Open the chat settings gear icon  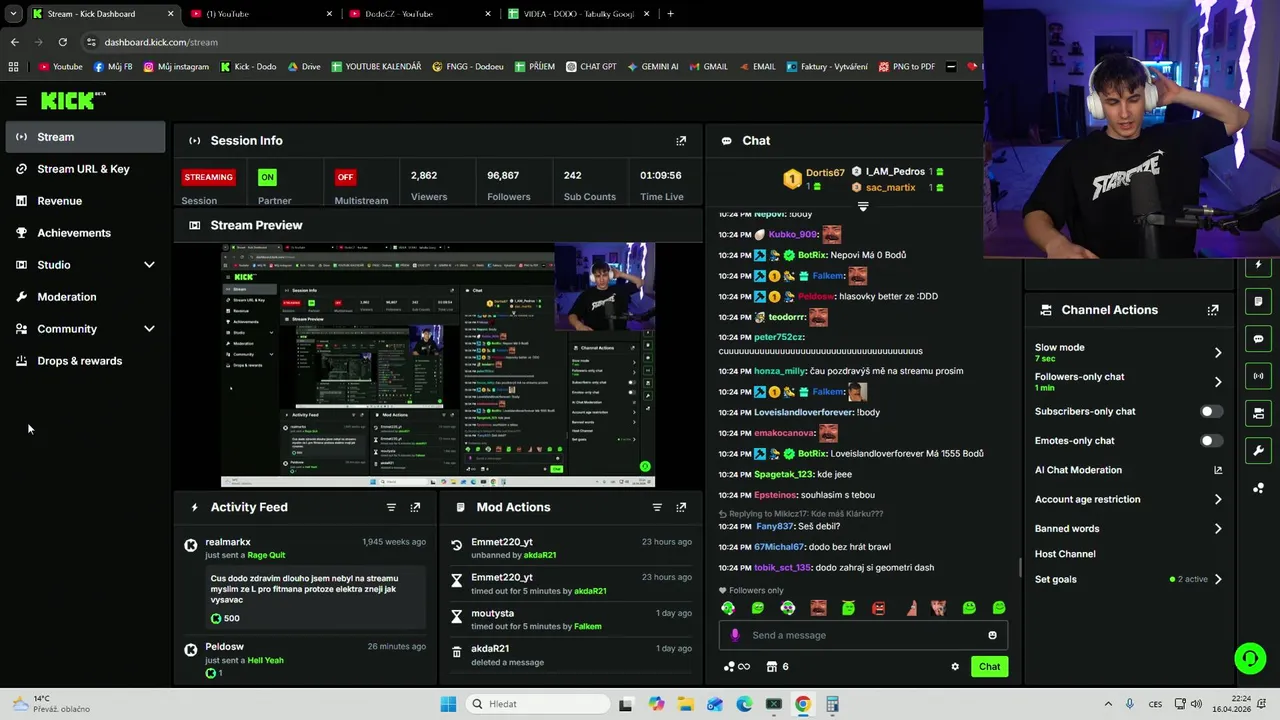coord(955,667)
